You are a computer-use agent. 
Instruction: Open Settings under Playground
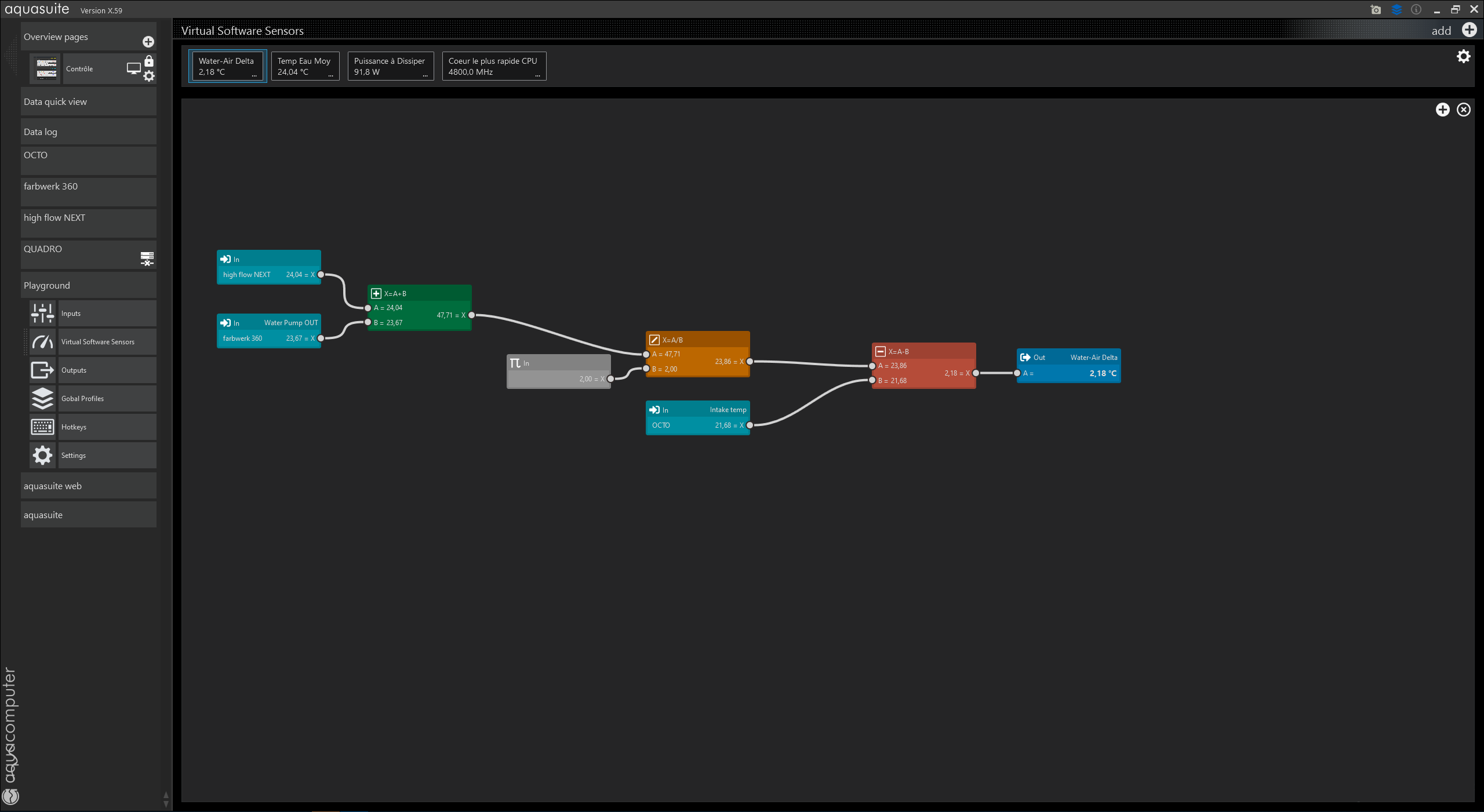pyautogui.click(x=107, y=456)
